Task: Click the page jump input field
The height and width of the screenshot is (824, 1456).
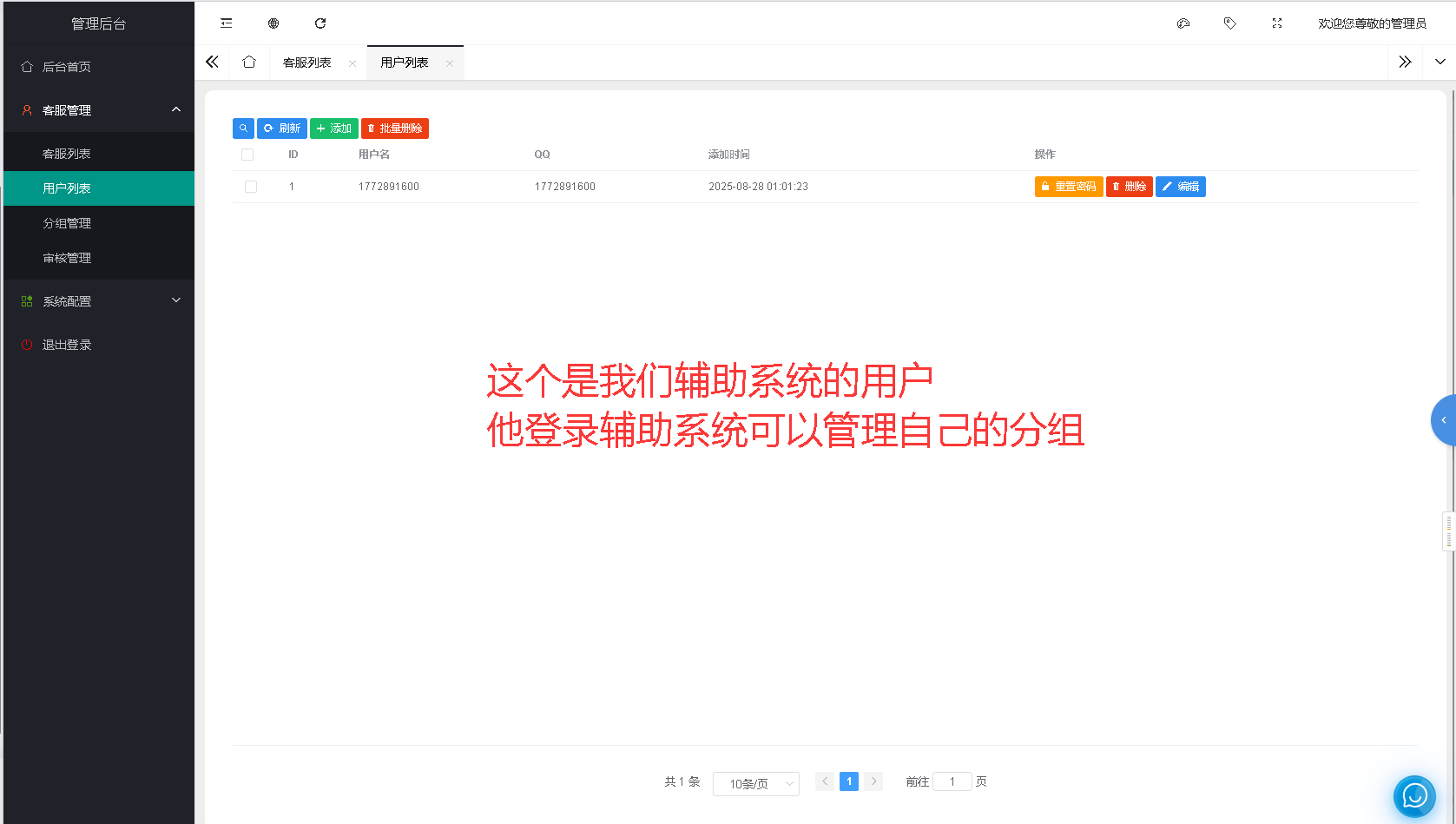Action: tap(952, 781)
